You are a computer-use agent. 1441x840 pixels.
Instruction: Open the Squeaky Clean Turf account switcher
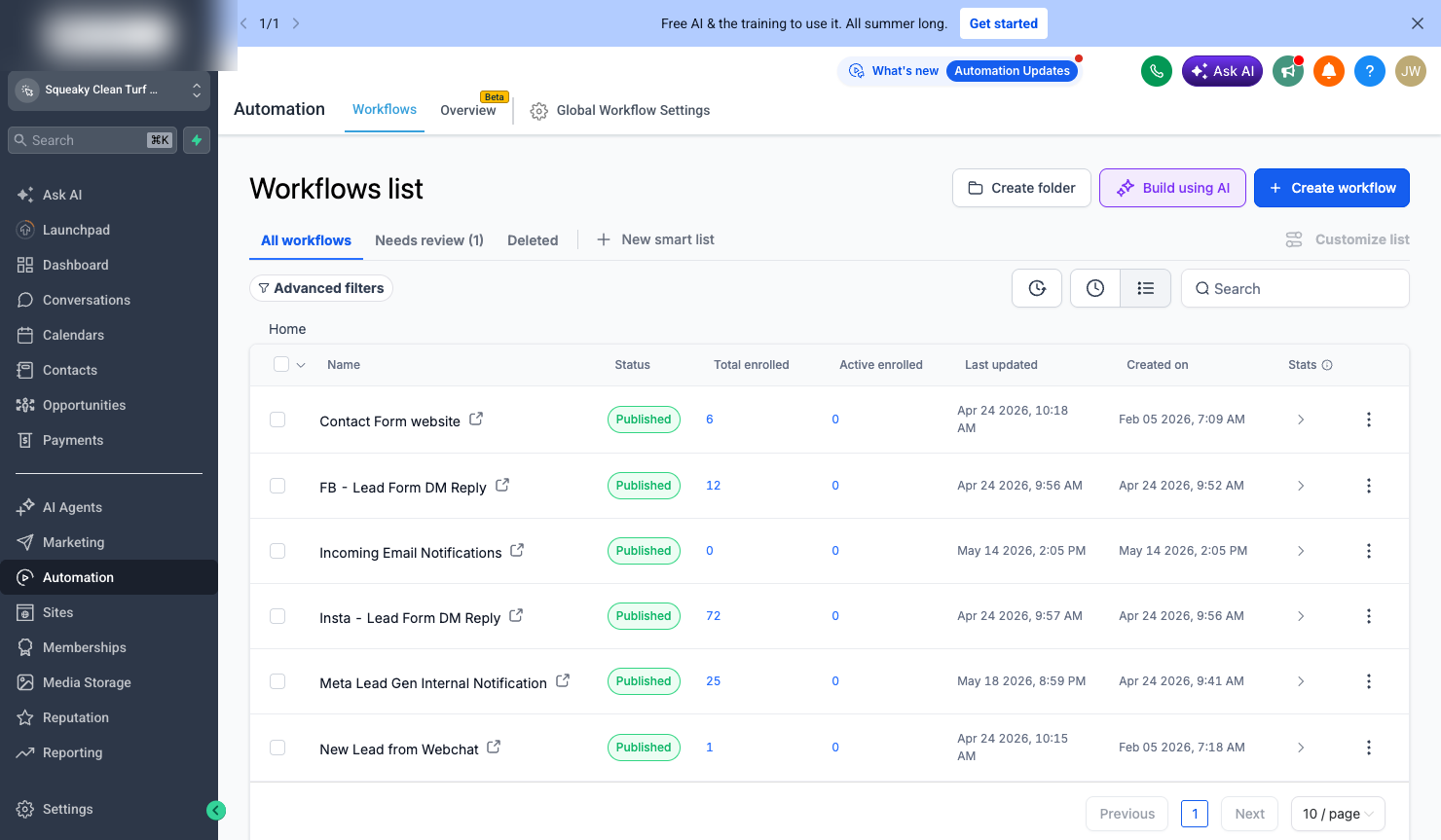coord(109,90)
